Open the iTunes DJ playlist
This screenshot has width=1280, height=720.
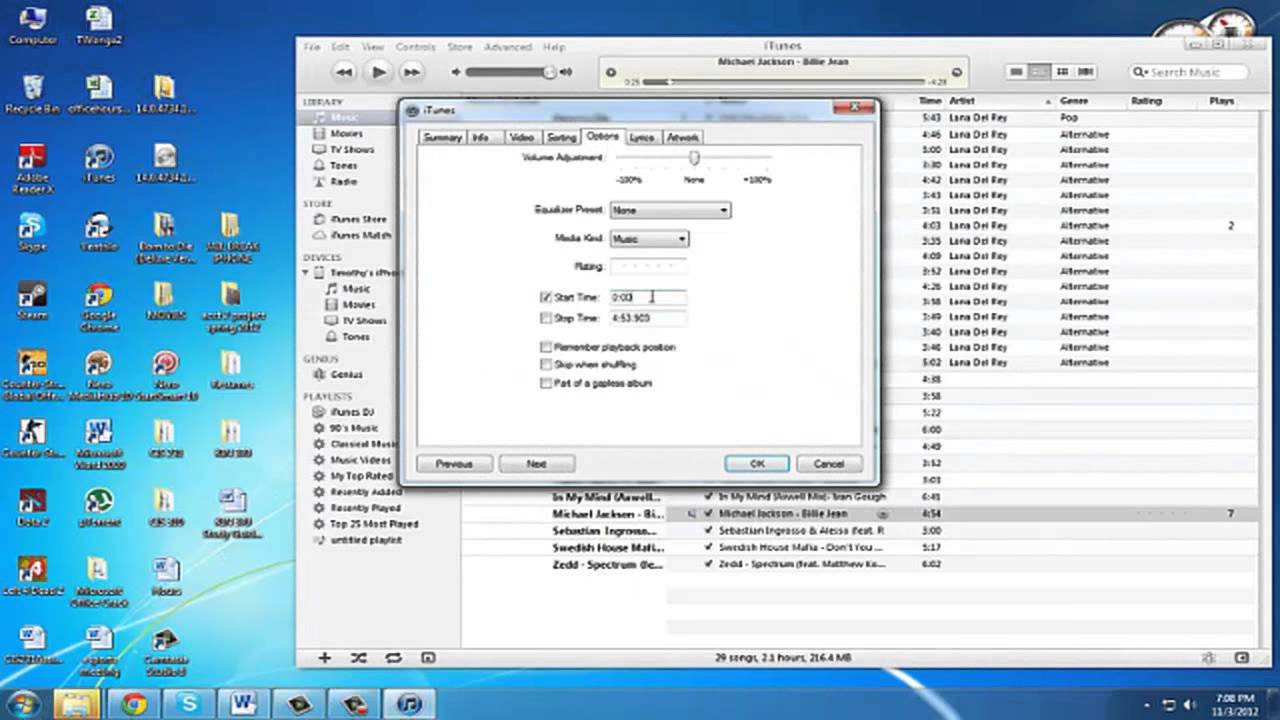pos(352,412)
